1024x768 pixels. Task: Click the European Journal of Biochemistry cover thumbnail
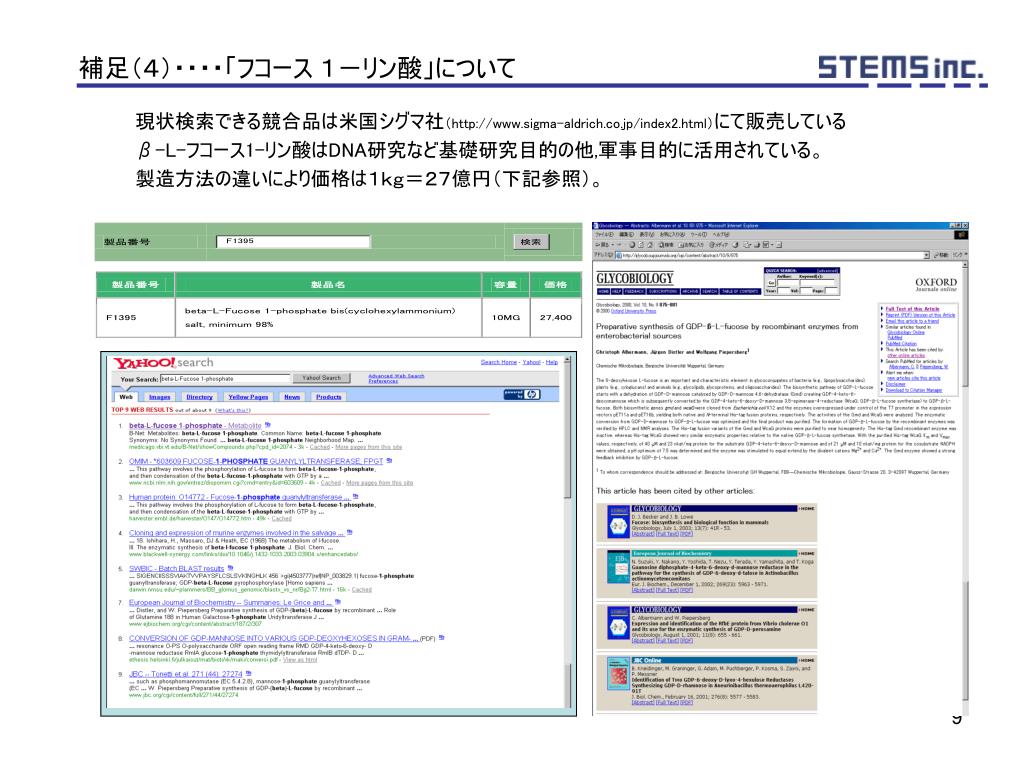click(618, 567)
